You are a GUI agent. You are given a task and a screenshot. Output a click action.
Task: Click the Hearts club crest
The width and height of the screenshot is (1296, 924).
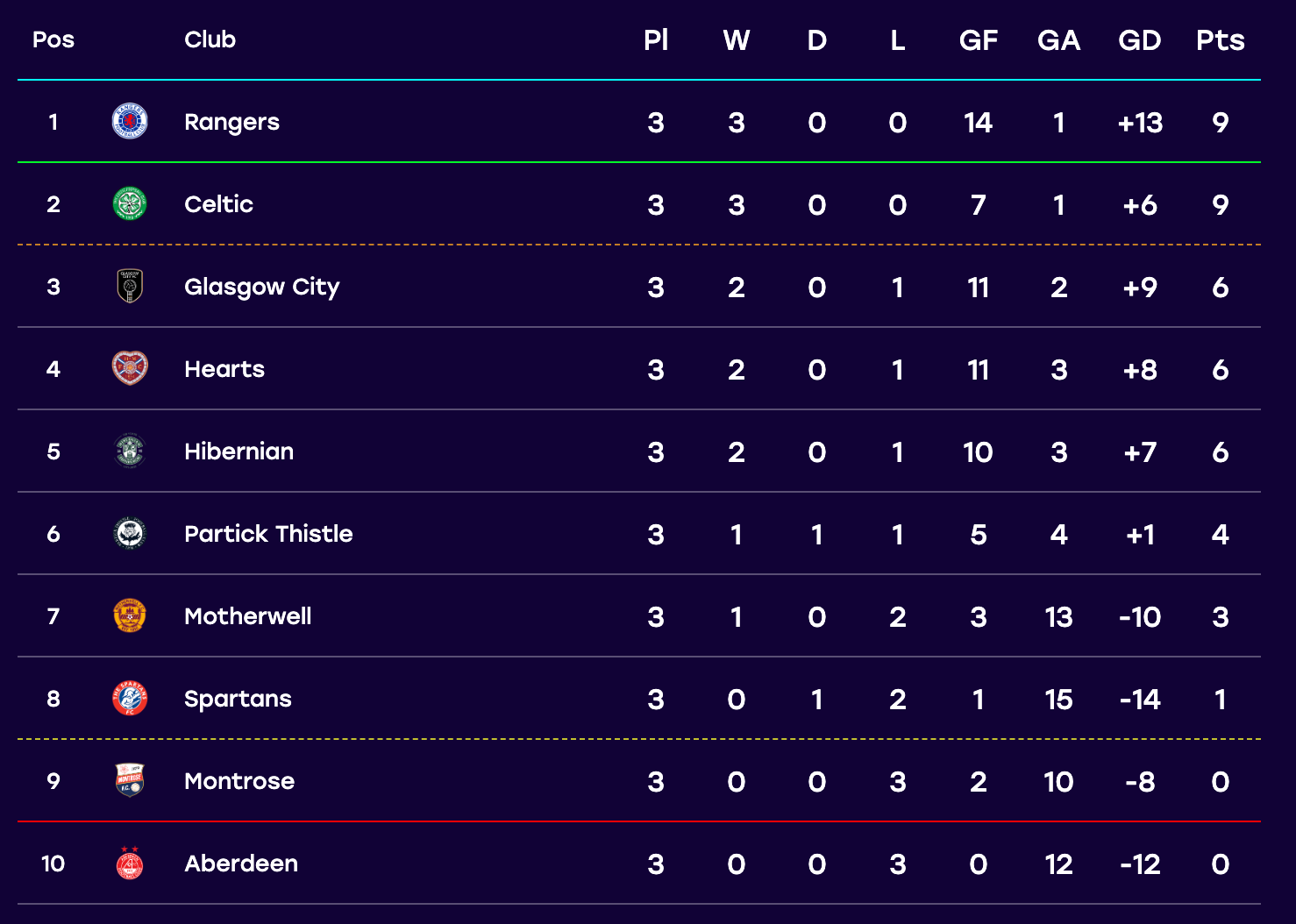130,368
